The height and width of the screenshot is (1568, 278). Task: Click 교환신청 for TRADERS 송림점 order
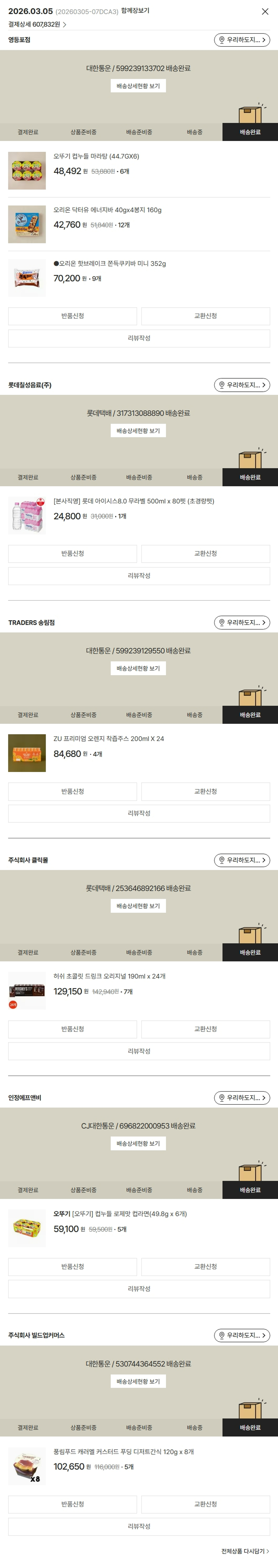[x=206, y=791]
